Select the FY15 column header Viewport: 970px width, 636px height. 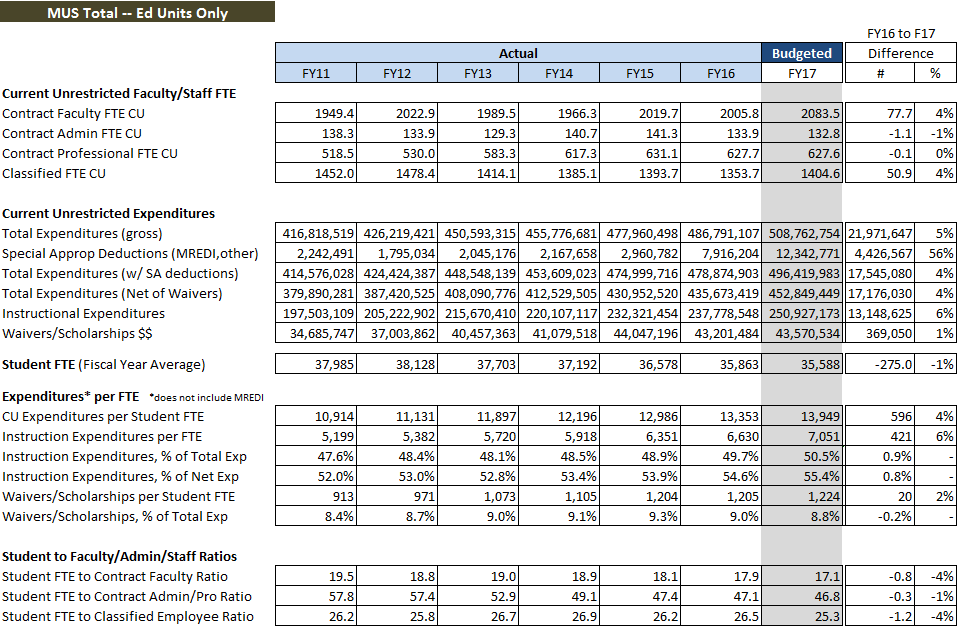pos(640,73)
